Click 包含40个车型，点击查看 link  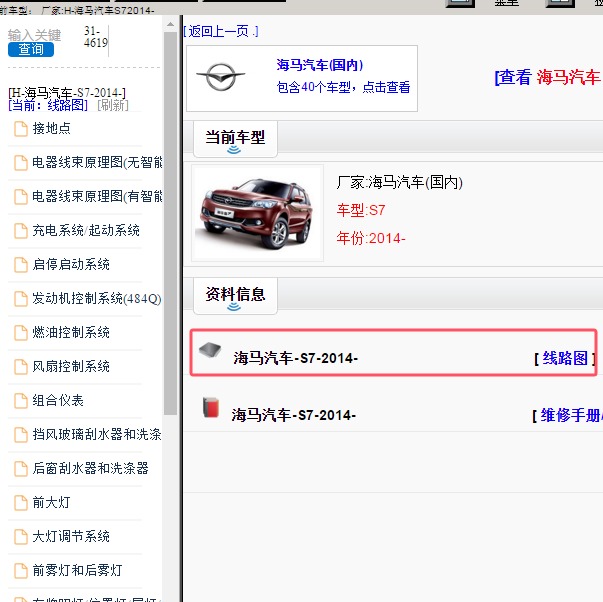(x=343, y=87)
